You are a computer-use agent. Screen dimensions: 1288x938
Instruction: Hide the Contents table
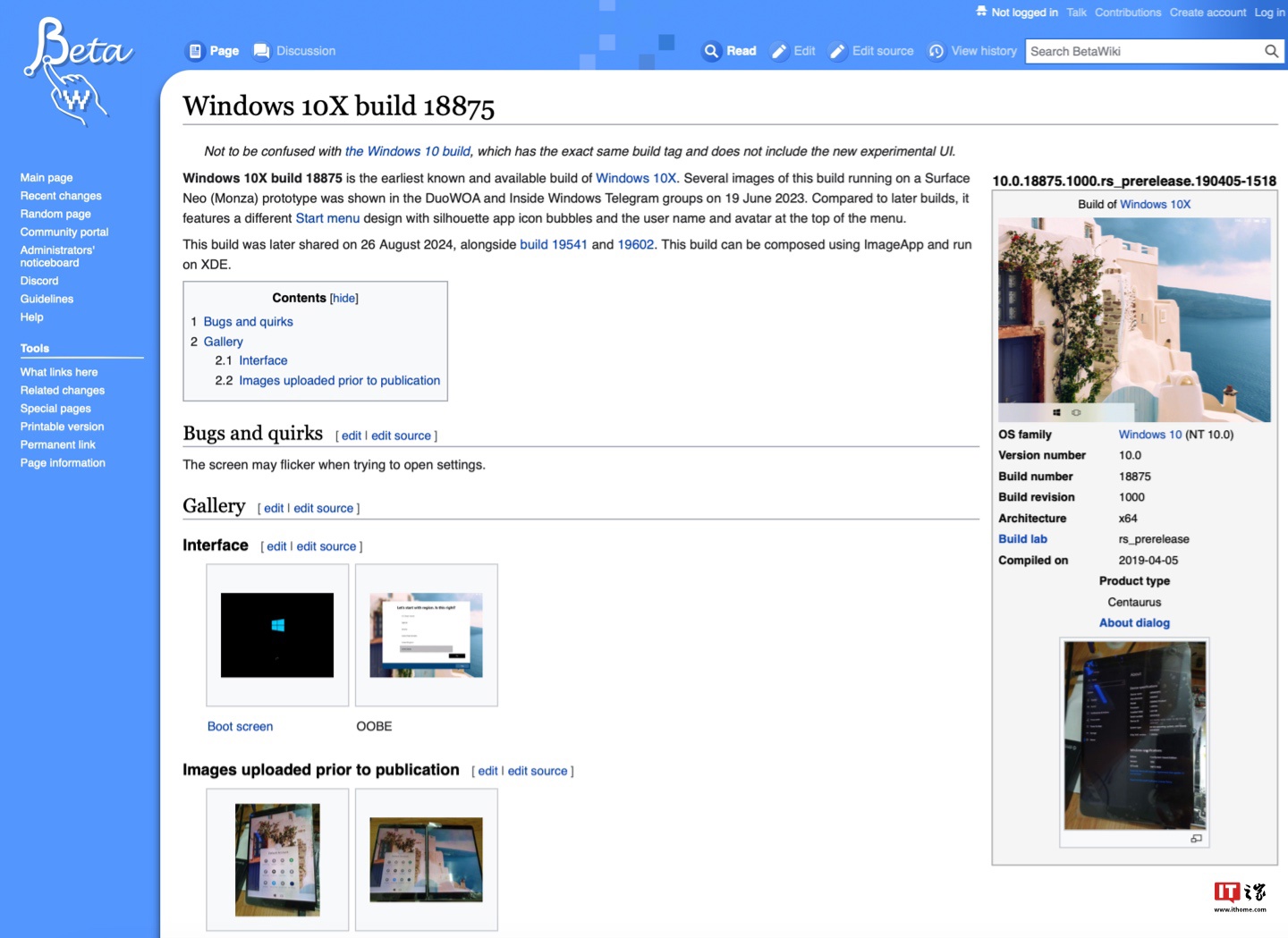coord(344,298)
